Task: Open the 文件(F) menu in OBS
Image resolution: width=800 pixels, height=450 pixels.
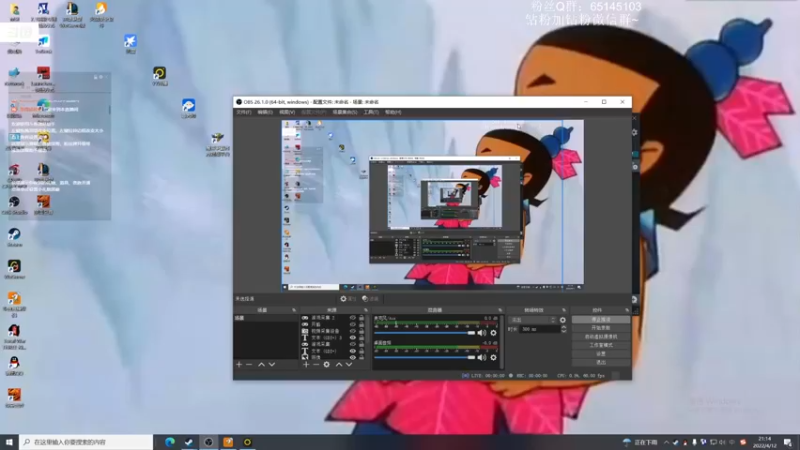Action: click(x=244, y=112)
